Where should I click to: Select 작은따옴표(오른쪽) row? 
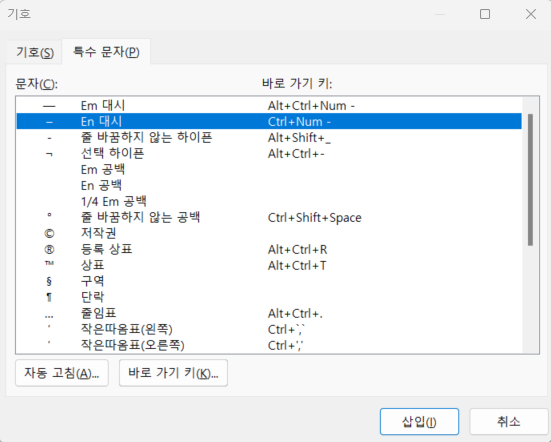pyautogui.click(x=269, y=345)
